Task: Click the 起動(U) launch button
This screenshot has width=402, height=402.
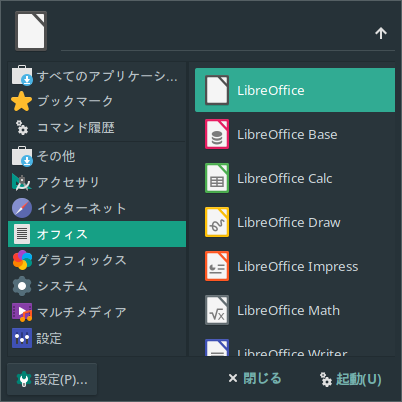Action: click(x=351, y=379)
